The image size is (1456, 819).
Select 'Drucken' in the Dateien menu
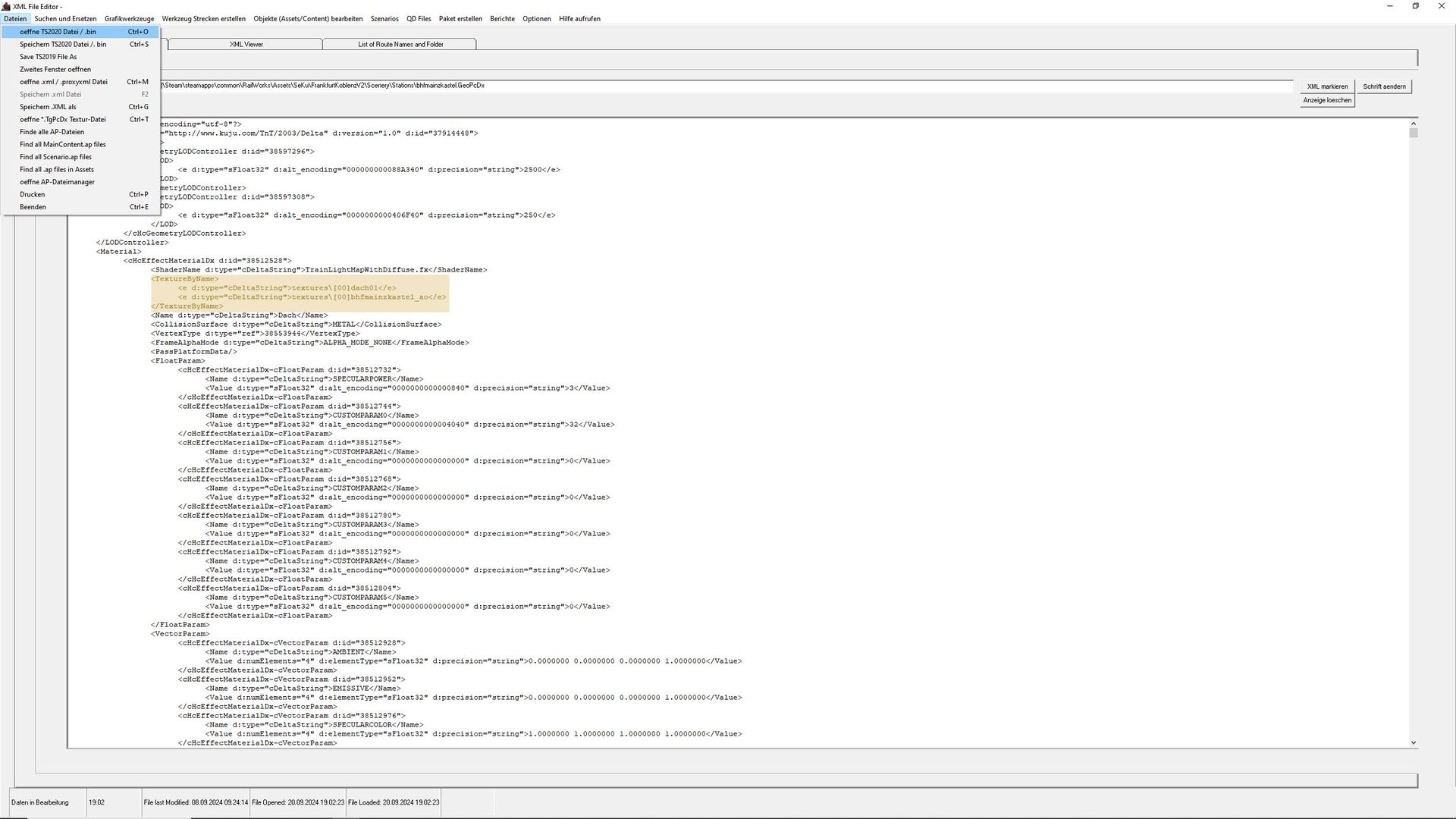(x=33, y=194)
